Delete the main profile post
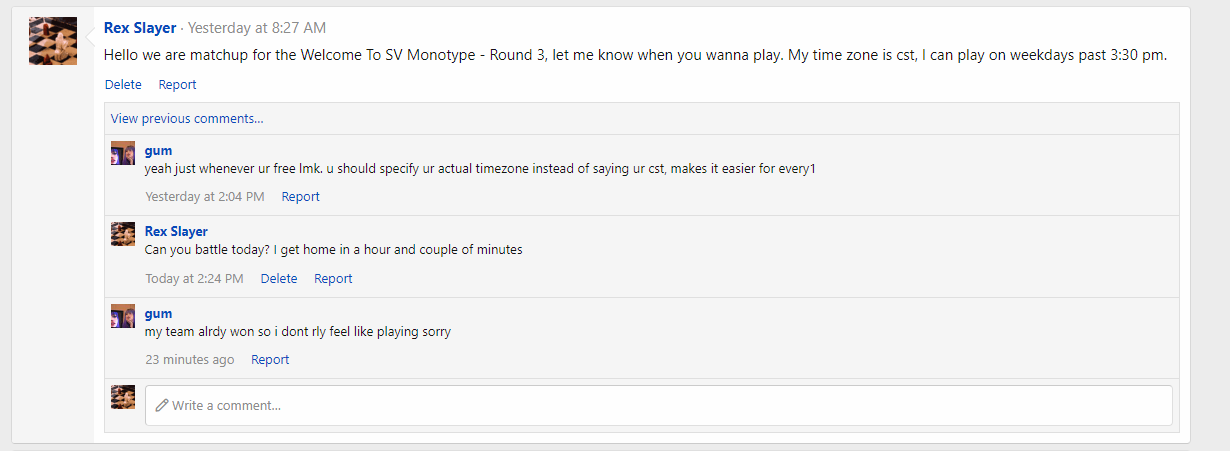The width and height of the screenshot is (1230, 451). coord(123,85)
